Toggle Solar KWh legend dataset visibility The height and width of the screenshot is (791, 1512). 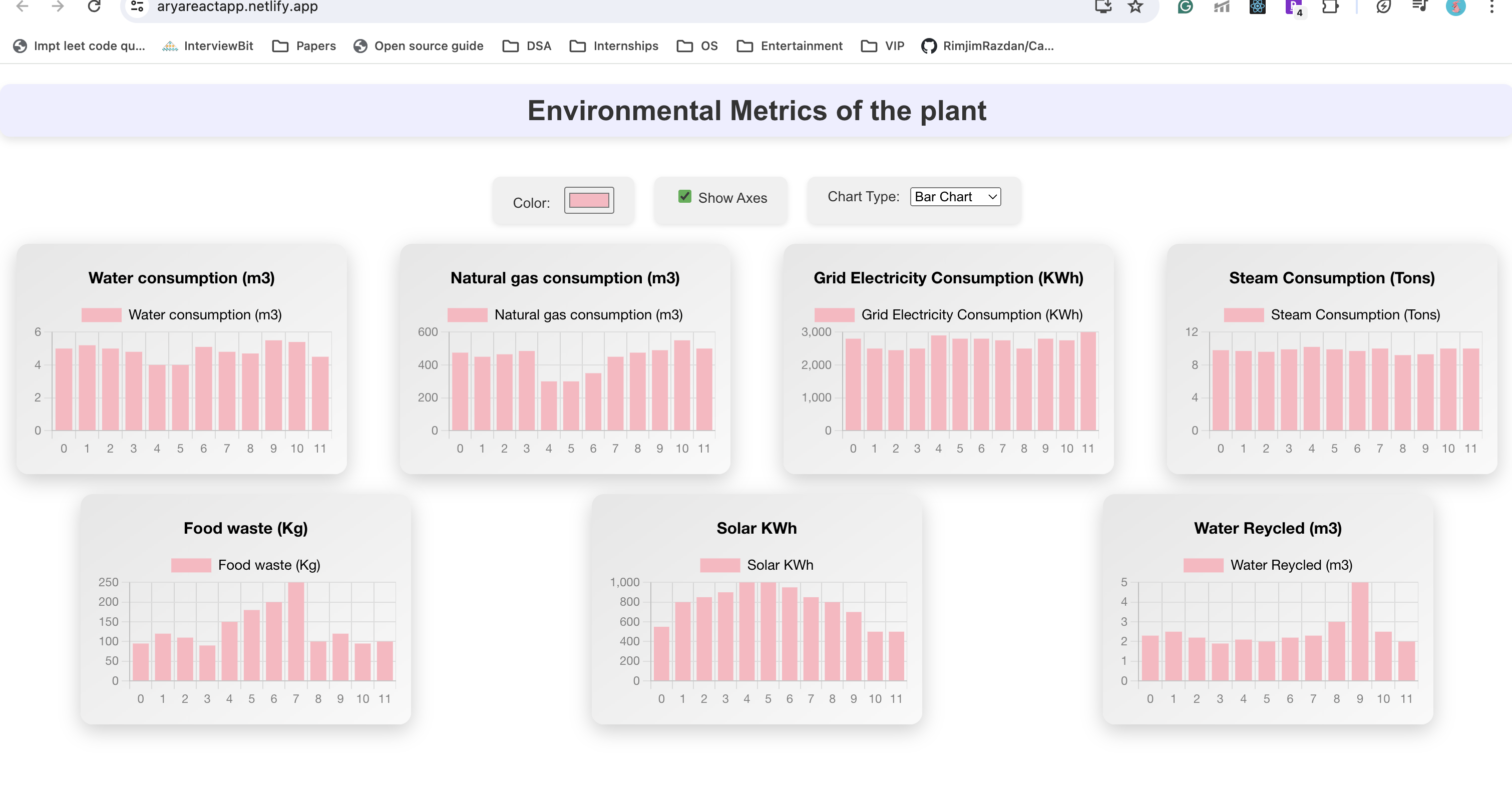(x=756, y=565)
